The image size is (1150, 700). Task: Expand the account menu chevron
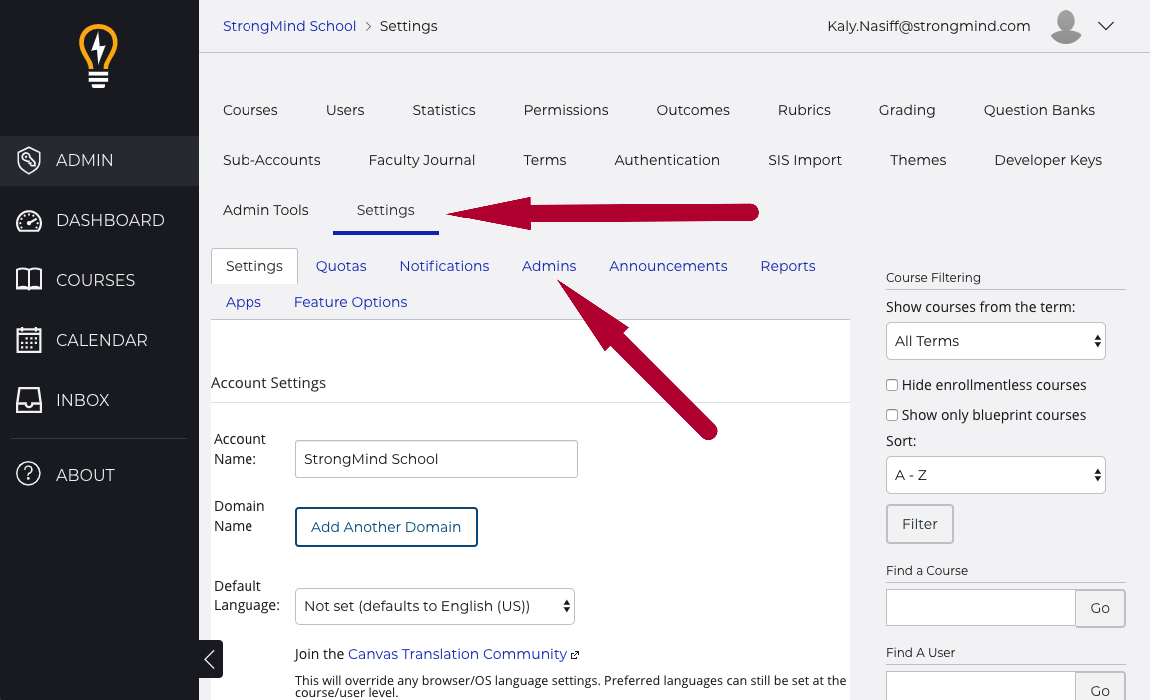click(x=1106, y=27)
